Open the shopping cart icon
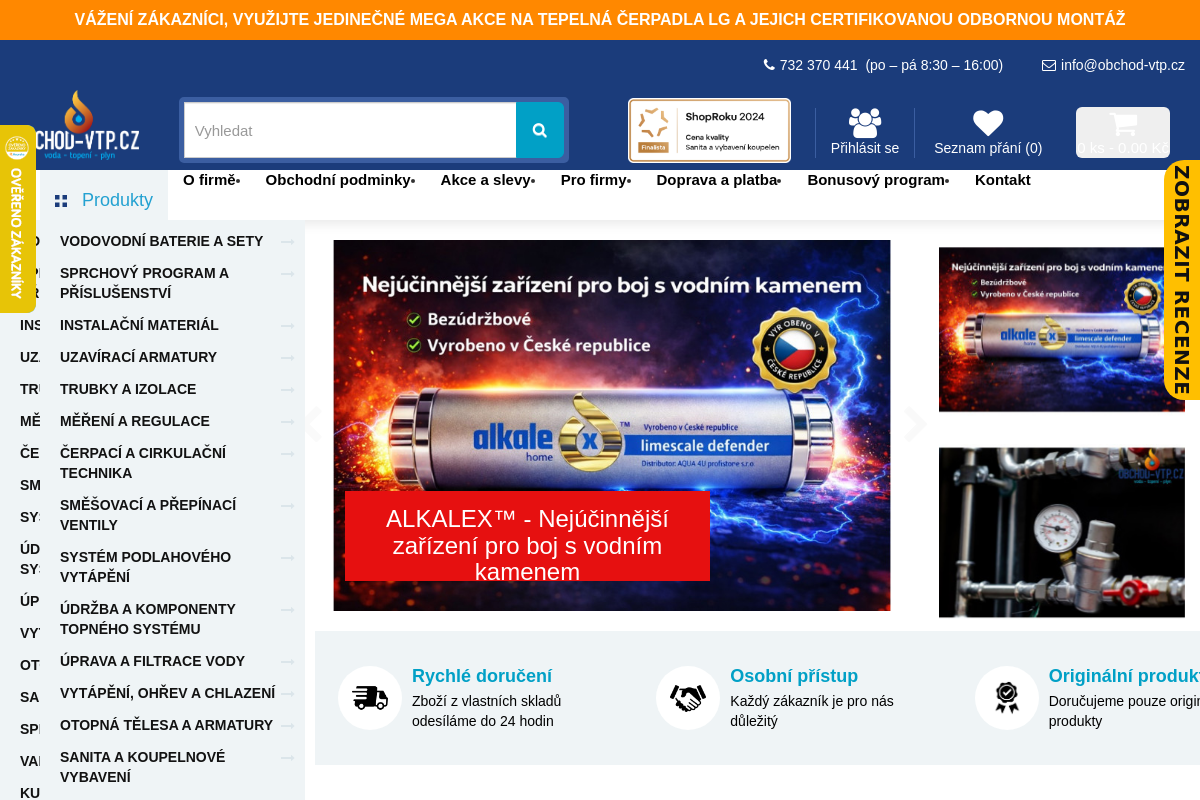 1123,125
